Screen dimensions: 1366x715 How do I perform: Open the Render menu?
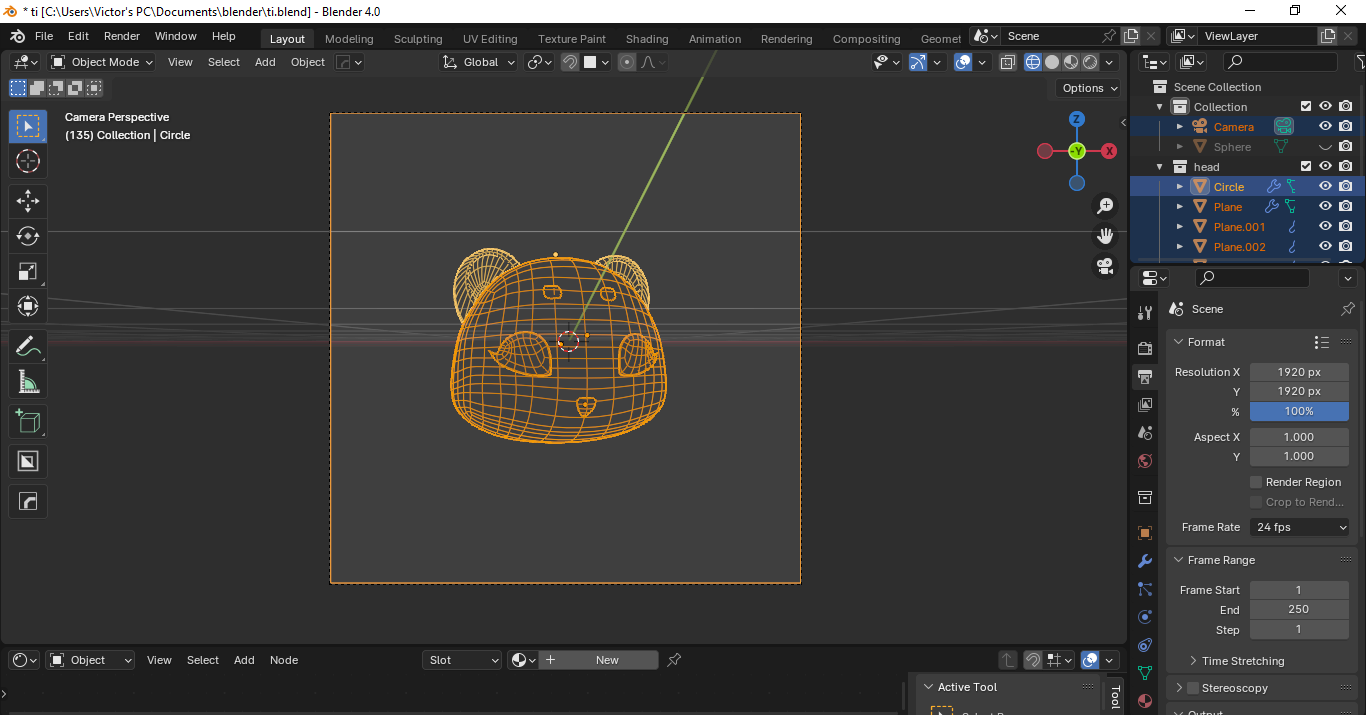[x=122, y=36]
